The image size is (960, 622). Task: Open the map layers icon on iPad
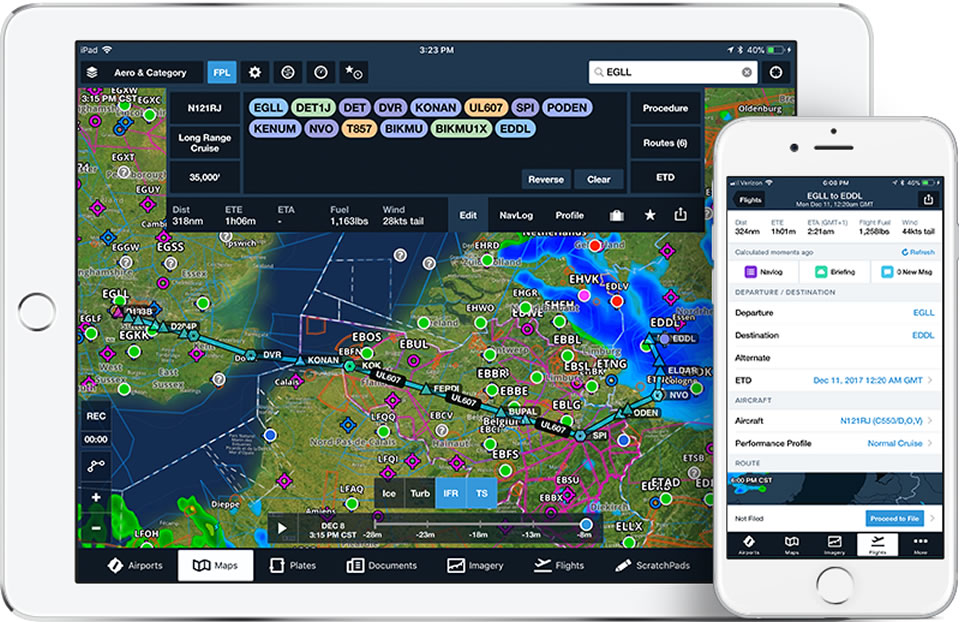92,72
